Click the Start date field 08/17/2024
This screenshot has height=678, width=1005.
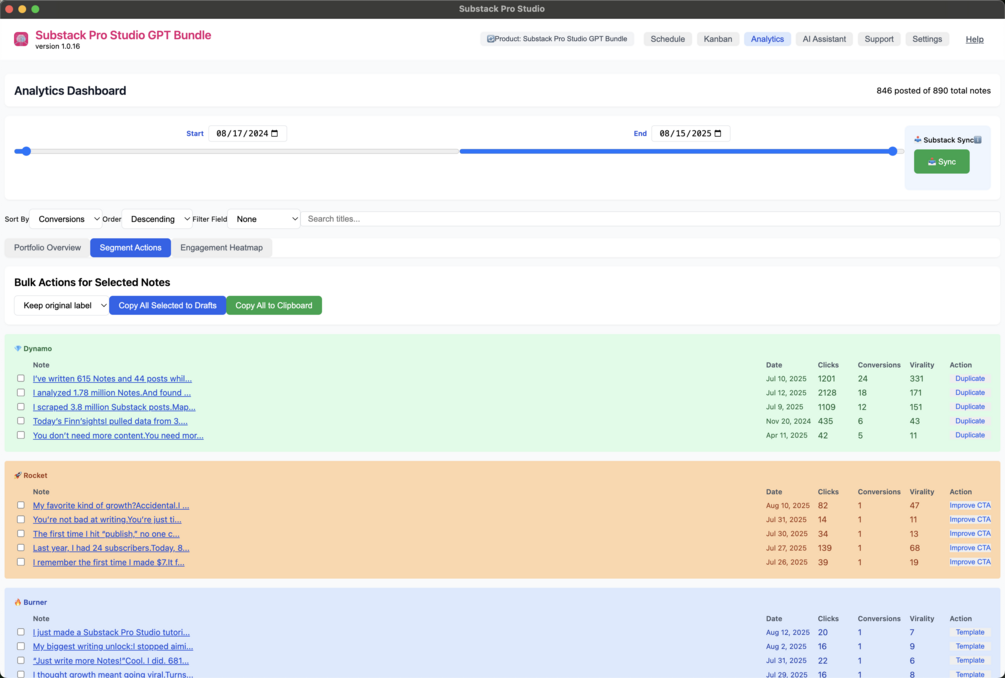pos(247,133)
